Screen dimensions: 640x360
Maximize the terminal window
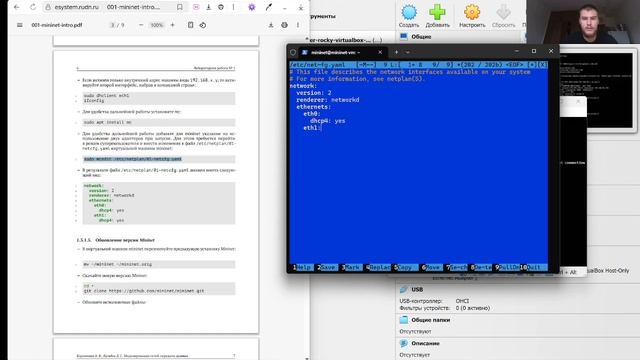click(534, 51)
